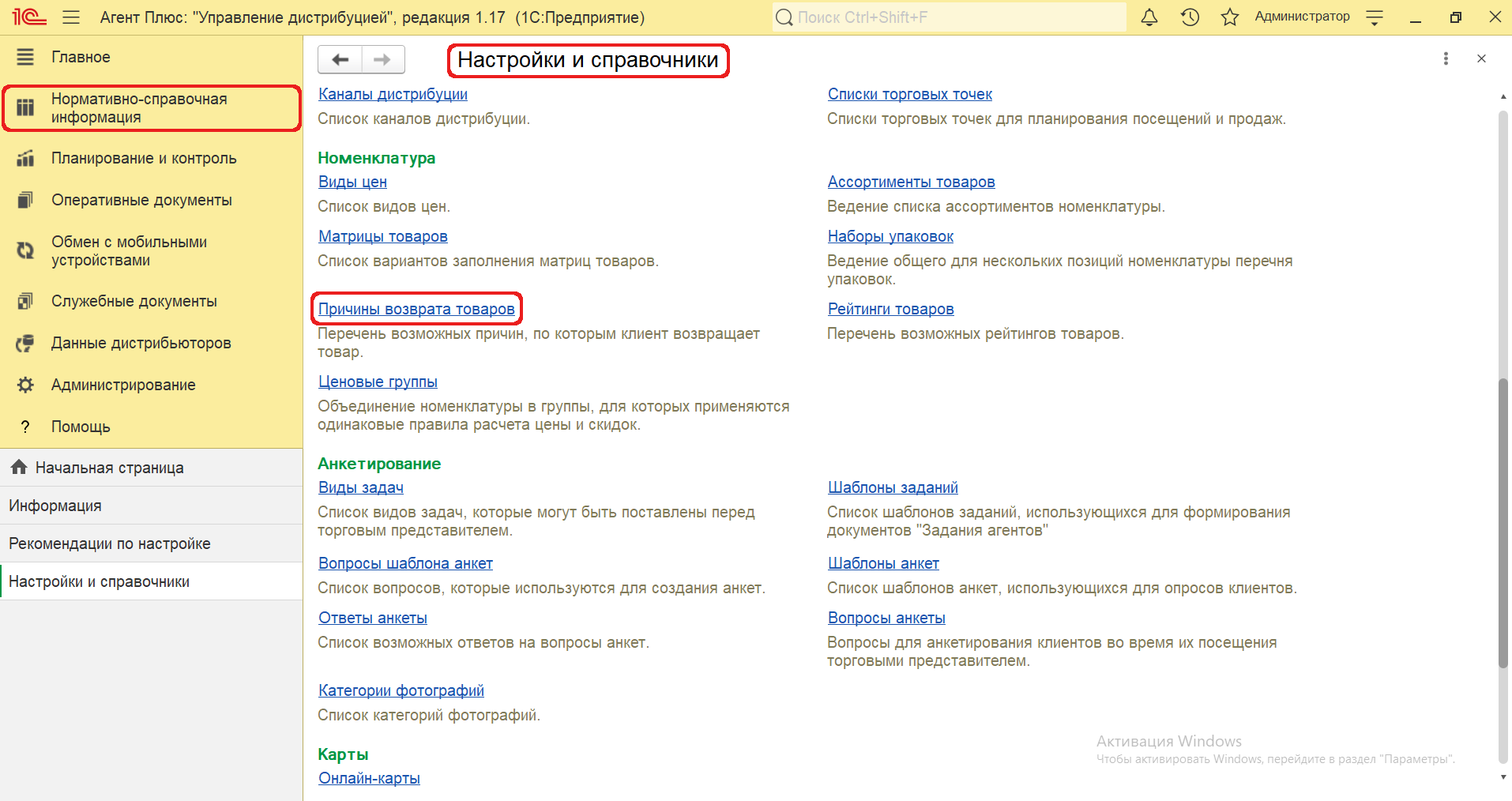Open the functions menu hamburger icon

[x=71, y=17]
